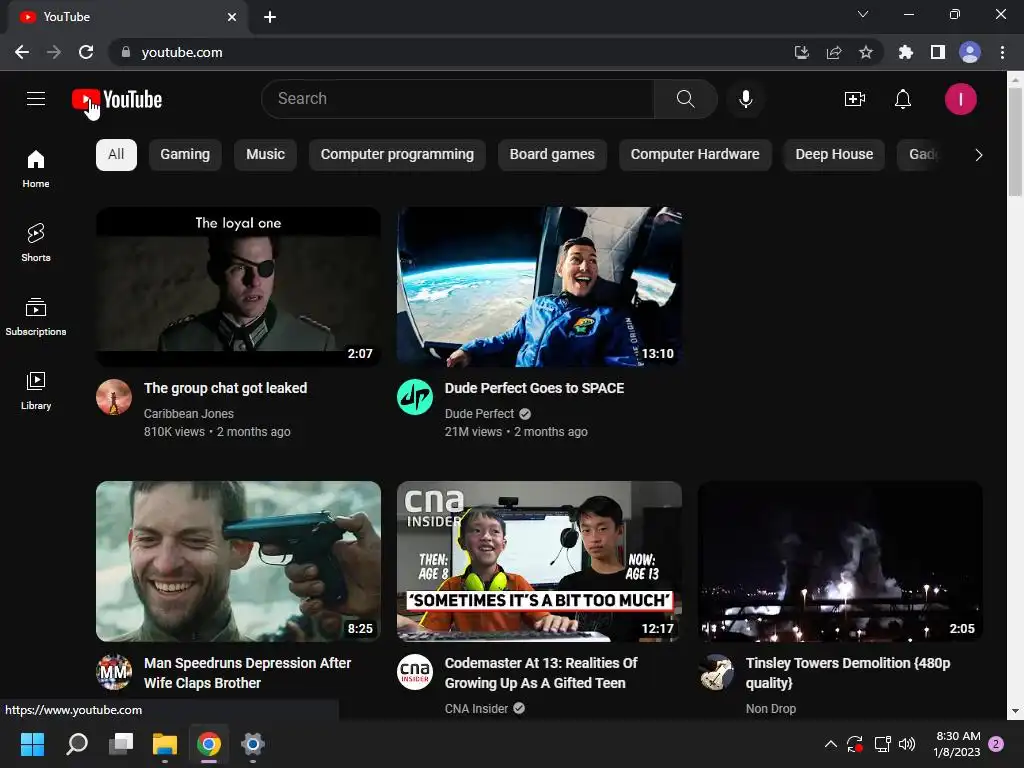Screen dimensions: 1024x768
Task: Open the taskbar clock and date
Action: (x=957, y=744)
